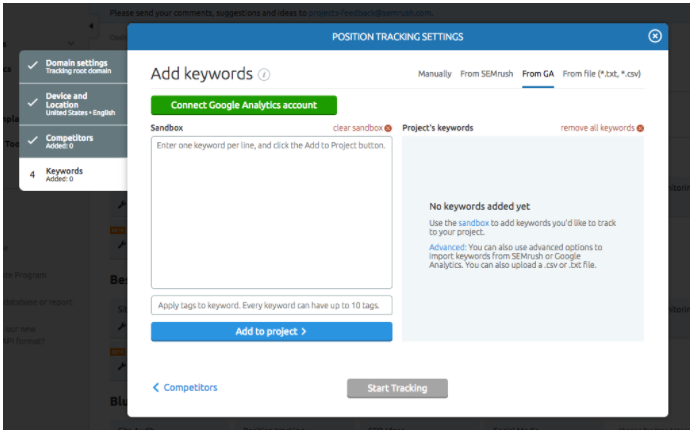
Task: Click the Project's keywords label
Action: point(437,128)
